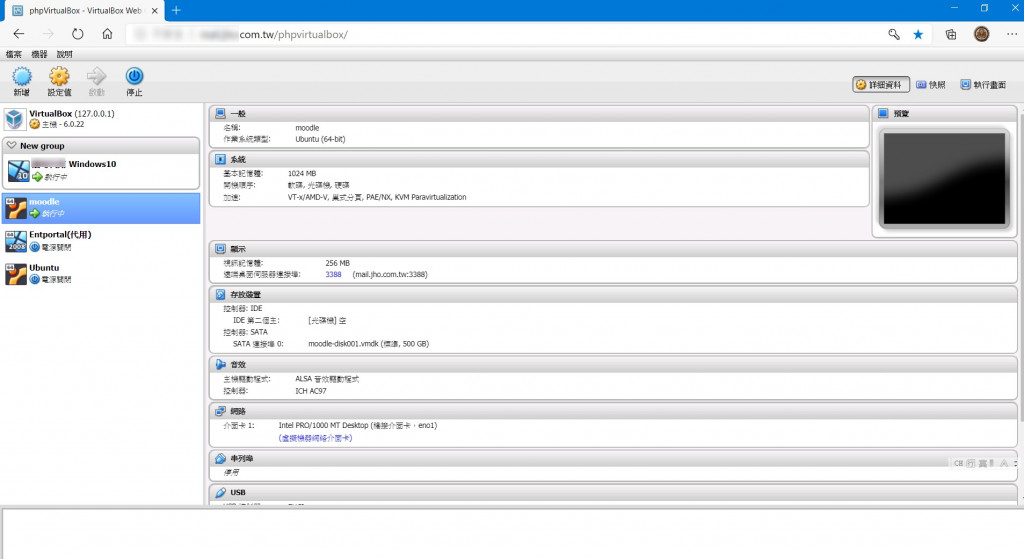Click the USB section icon
Image resolution: width=1024 pixels, height=559 pixels.
click(221, 492)
